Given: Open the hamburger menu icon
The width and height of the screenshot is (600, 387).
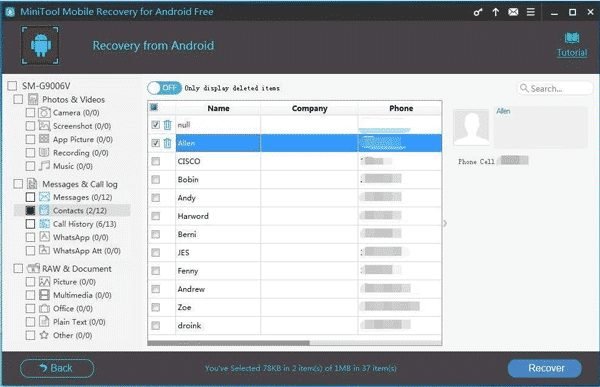Looking at the screenshot, I should pyautogui.click(x=531, y=12).
